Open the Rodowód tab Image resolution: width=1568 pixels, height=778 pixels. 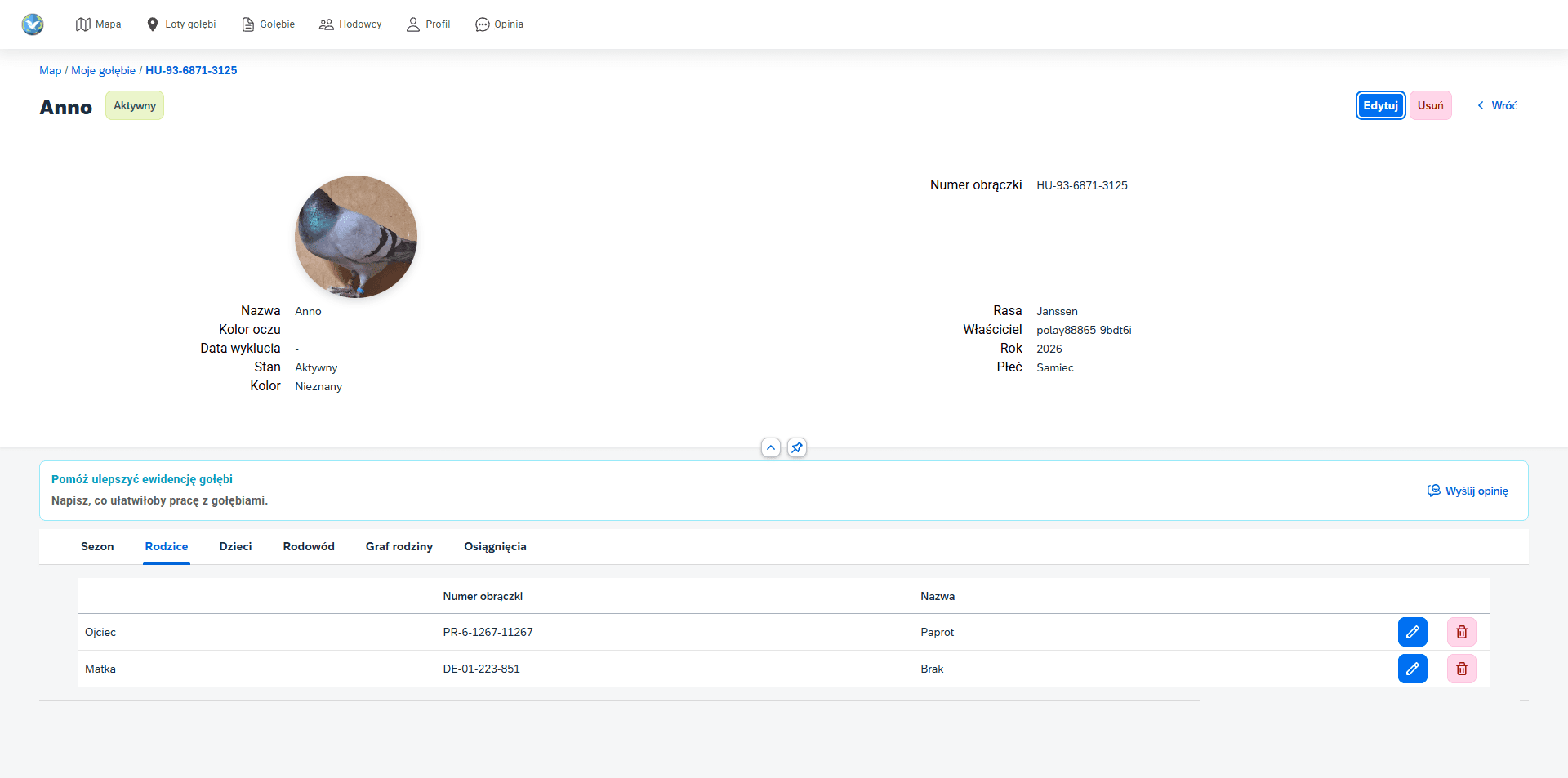[309, 546]
